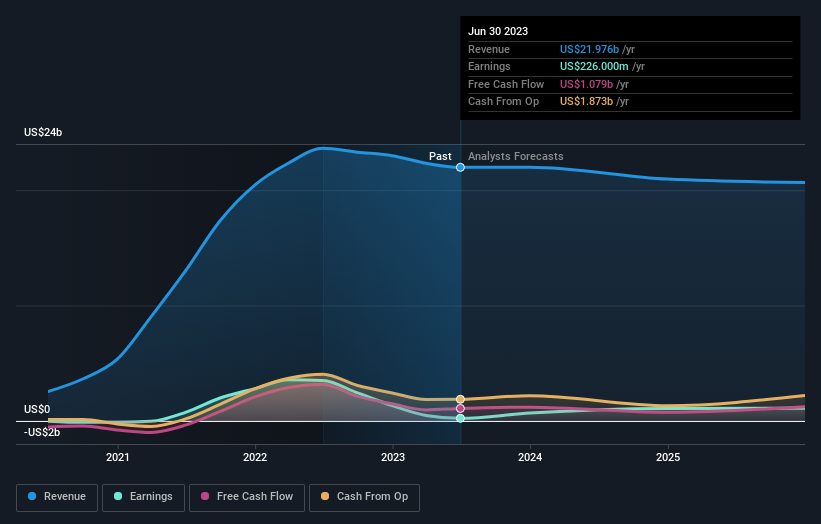Screen dimensions: 821x524
Task: Click the 2024 x-axis label
Action: click(530, 458)
